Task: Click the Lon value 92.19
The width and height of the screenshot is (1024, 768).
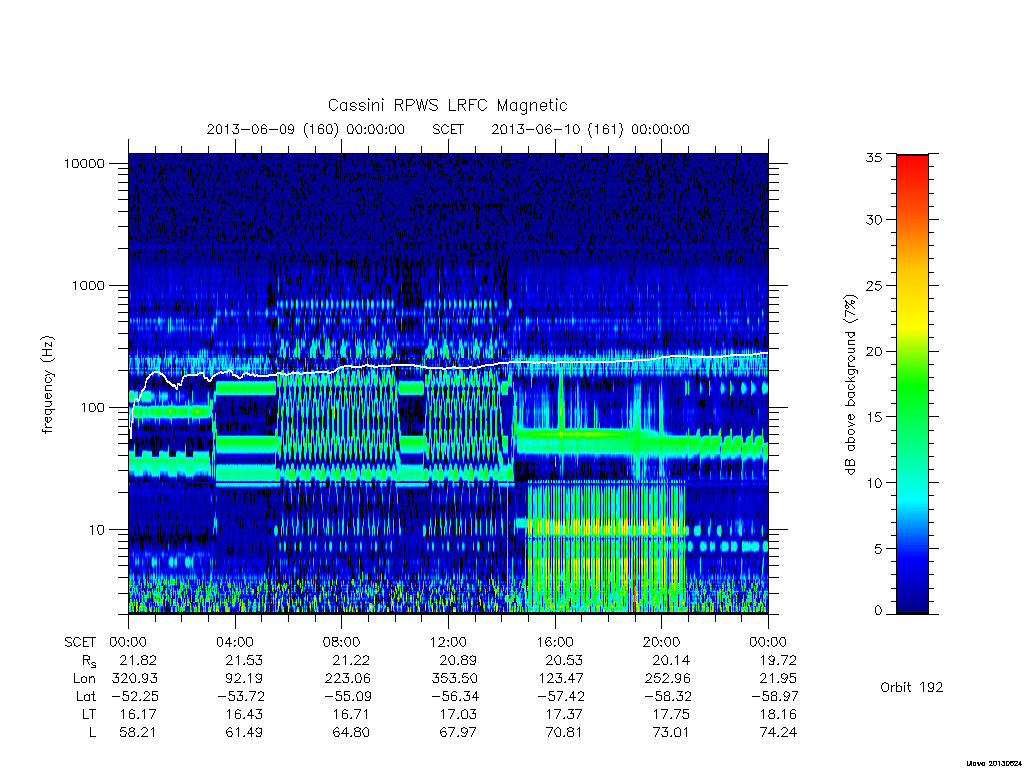Action: [244, 678]
